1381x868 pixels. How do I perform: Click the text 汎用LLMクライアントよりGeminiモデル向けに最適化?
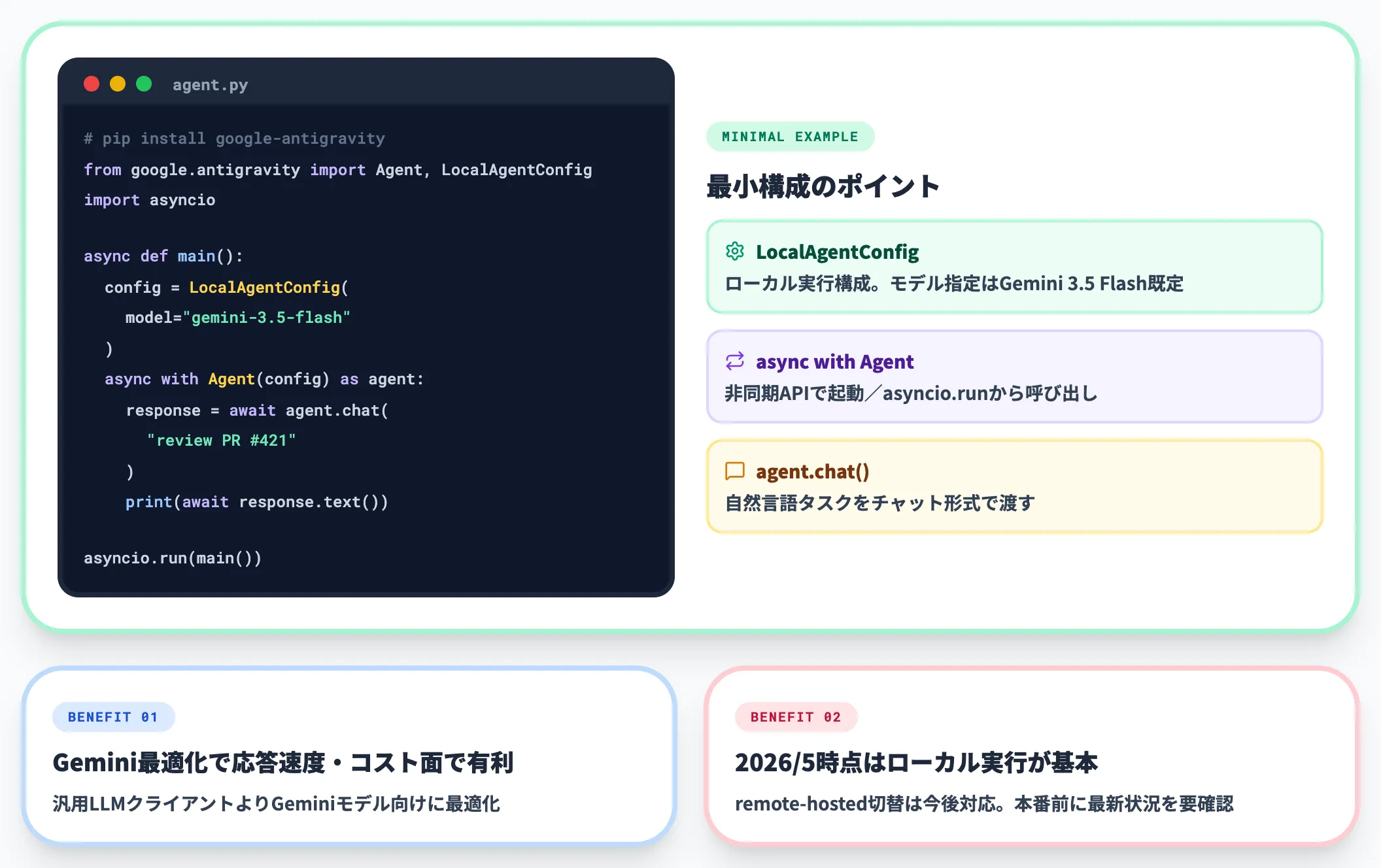pyautogui.click(x=277, y=804)
